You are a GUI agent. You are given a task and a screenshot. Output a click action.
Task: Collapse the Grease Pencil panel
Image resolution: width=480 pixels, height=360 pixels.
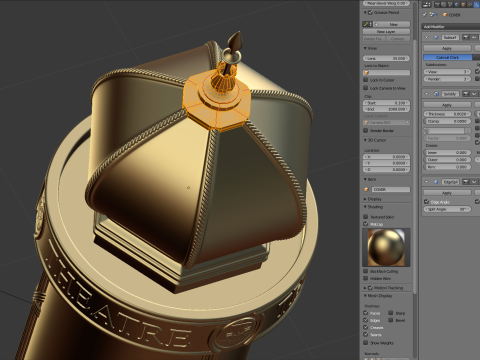tap(365, 12)
